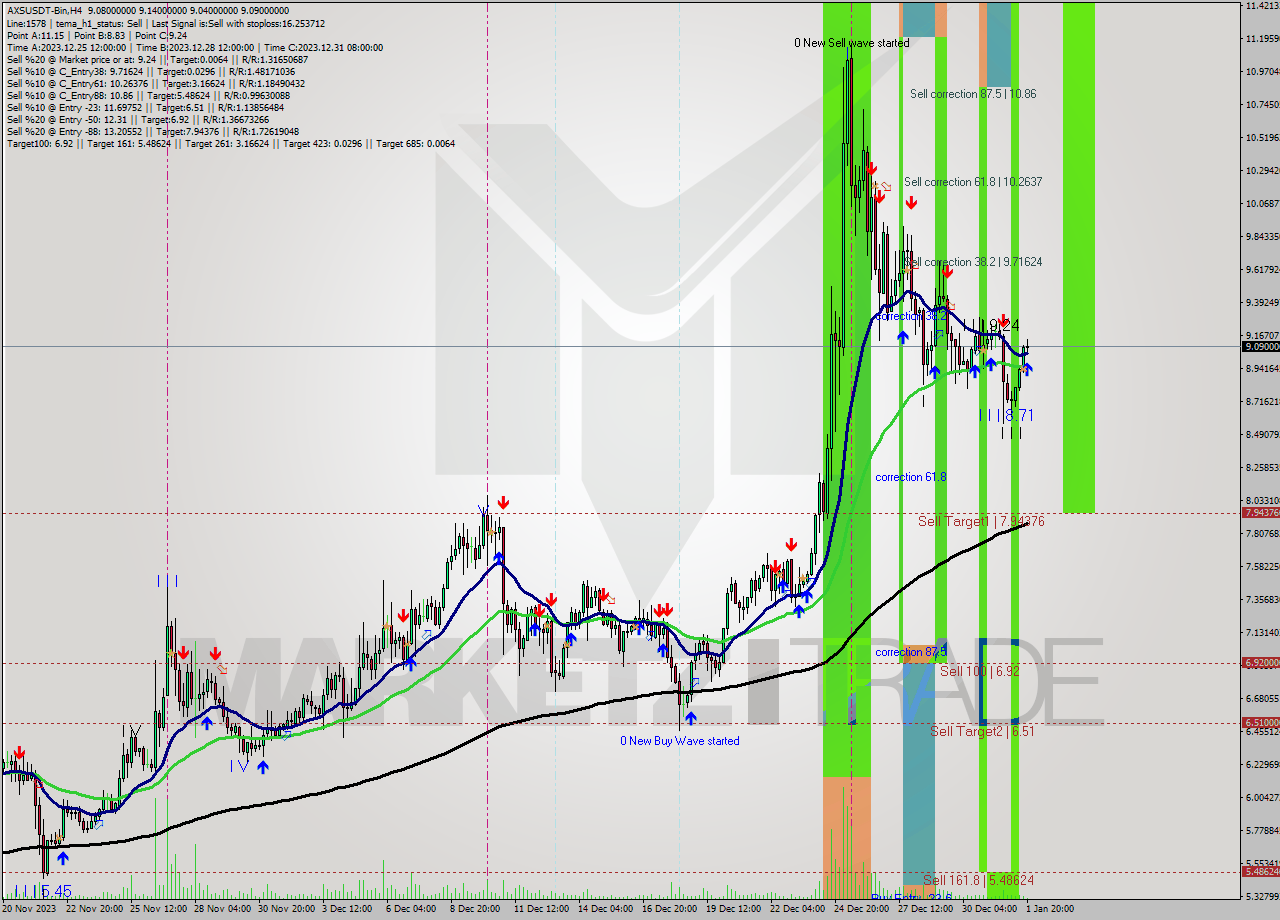1280x920 pixels.
Task: Click the 'Time A:2023.12.25 12:00:00' info line
Action: coord(194,47)
